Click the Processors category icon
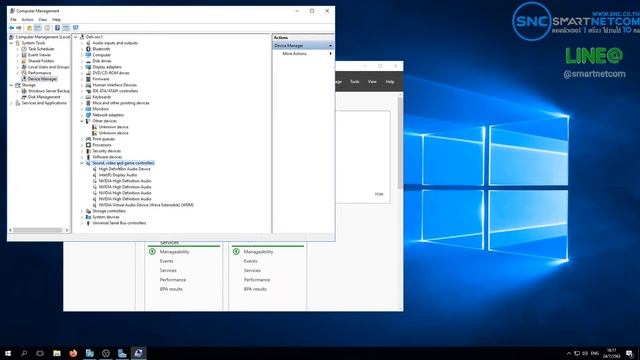The image size is (640, 360). [88, 145]
